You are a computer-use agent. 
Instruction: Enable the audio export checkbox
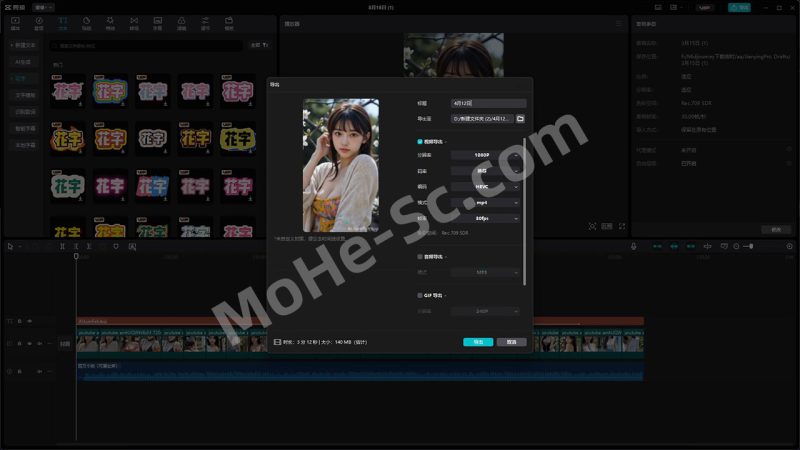pos(420,257)
